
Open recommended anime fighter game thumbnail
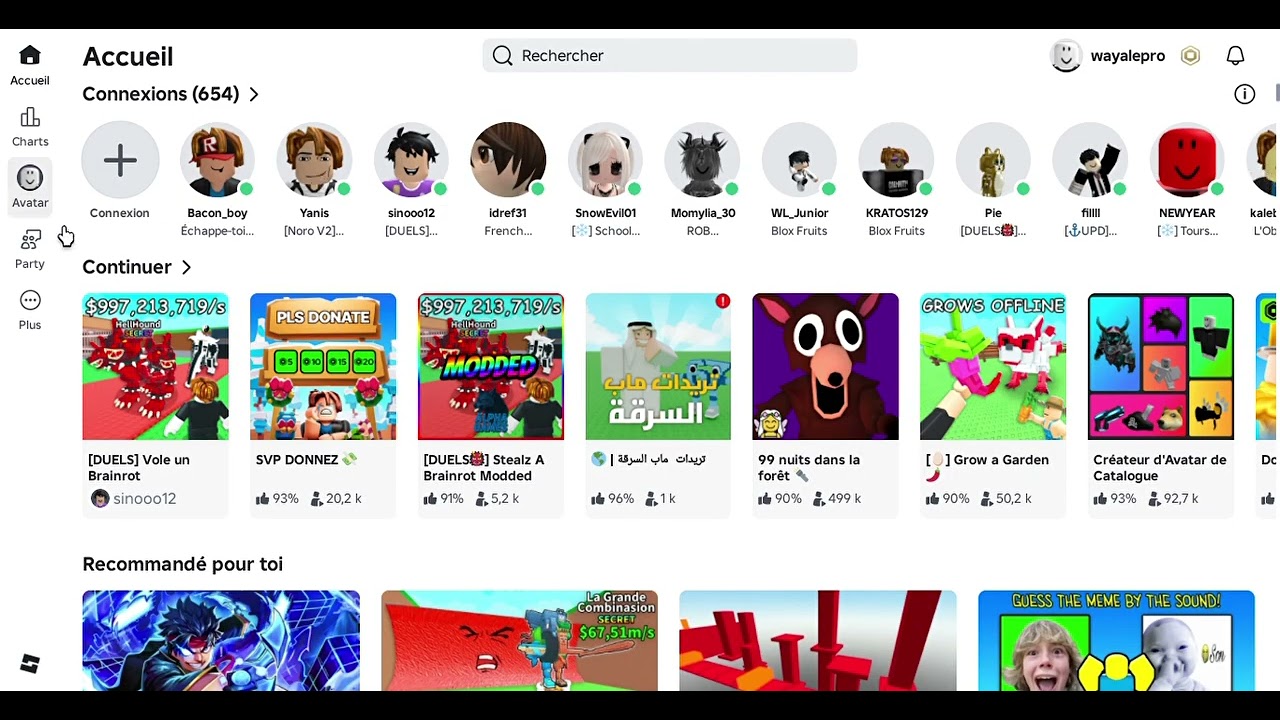221,640
